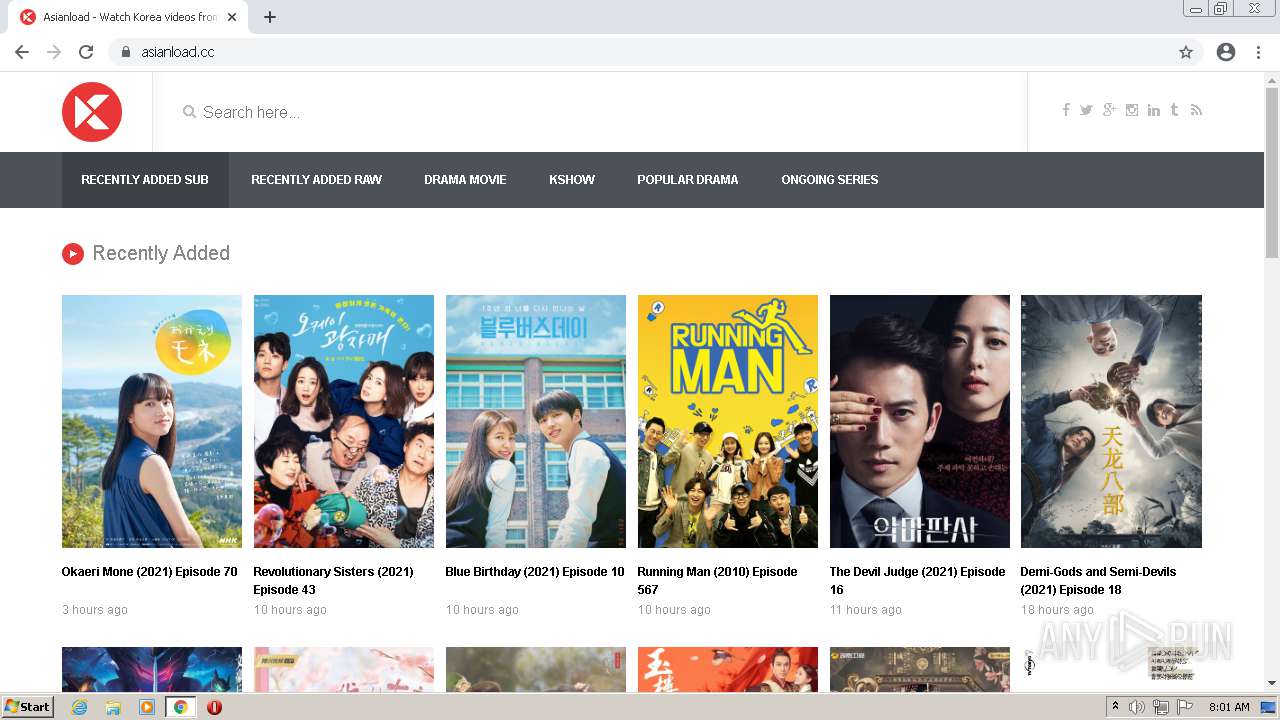1280x720 pixels.
Task: Close the Asianload browser tab
Action: tap(232, 17)
